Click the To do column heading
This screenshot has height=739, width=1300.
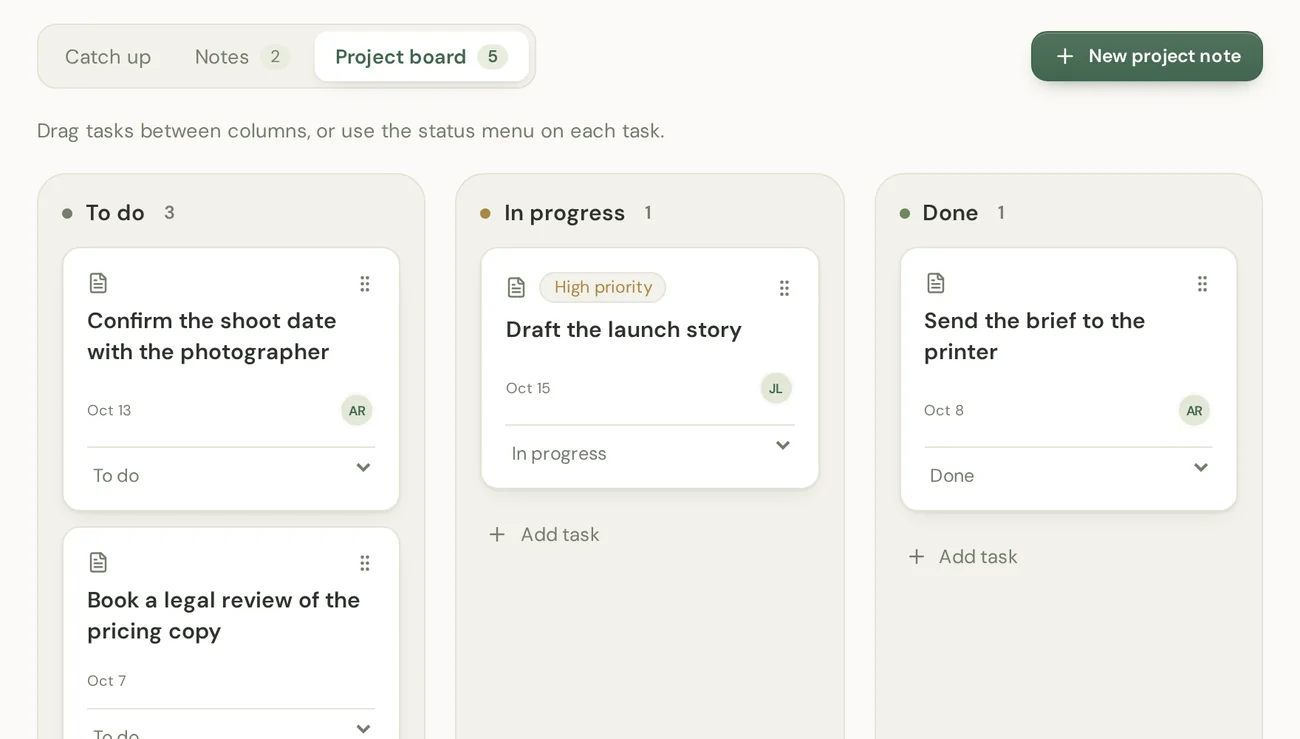coord(115,213)
